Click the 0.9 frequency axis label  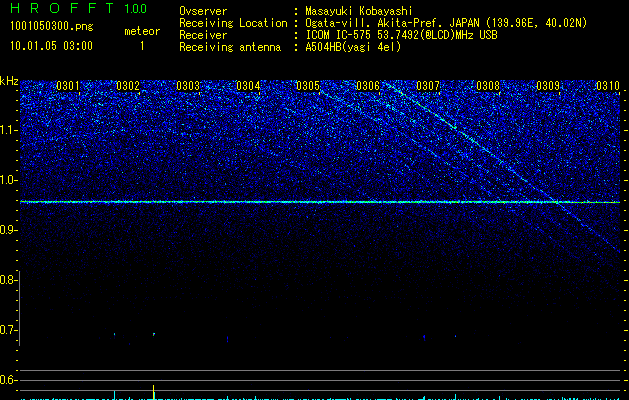(x=8, y=230)
